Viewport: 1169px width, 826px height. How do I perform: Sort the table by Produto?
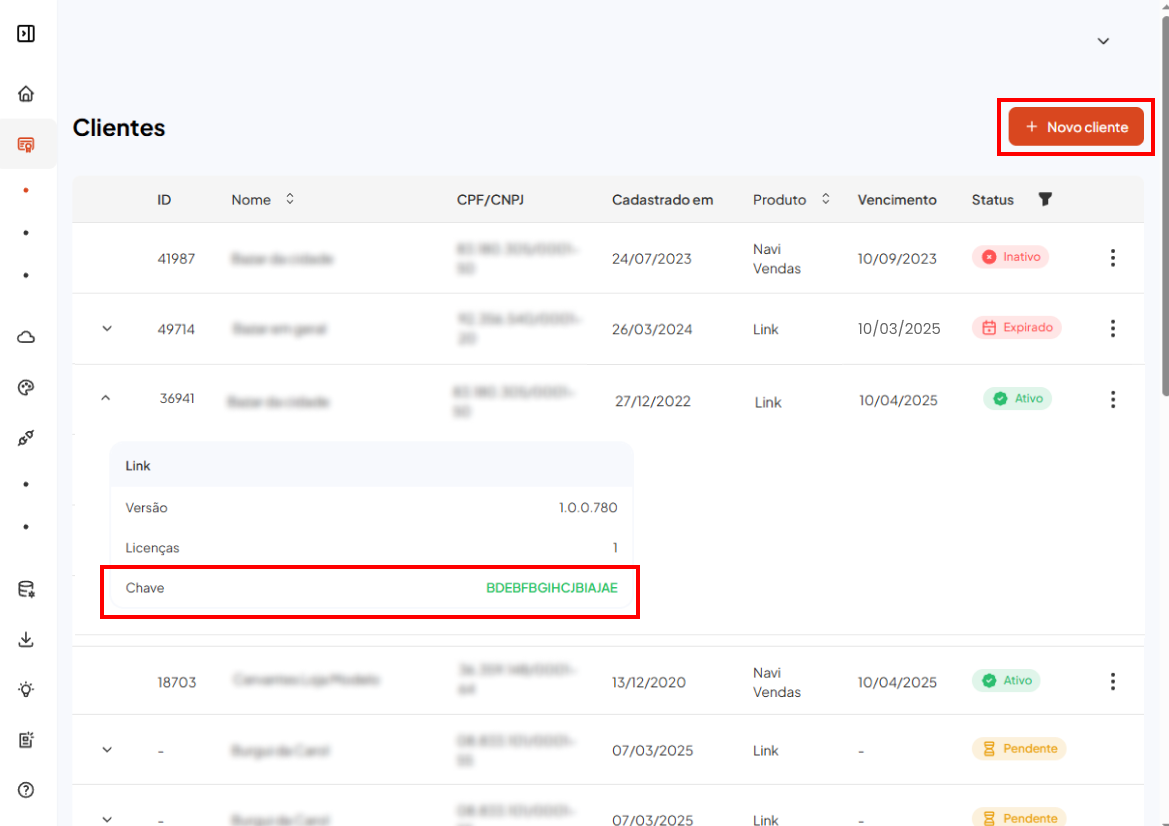825,199
